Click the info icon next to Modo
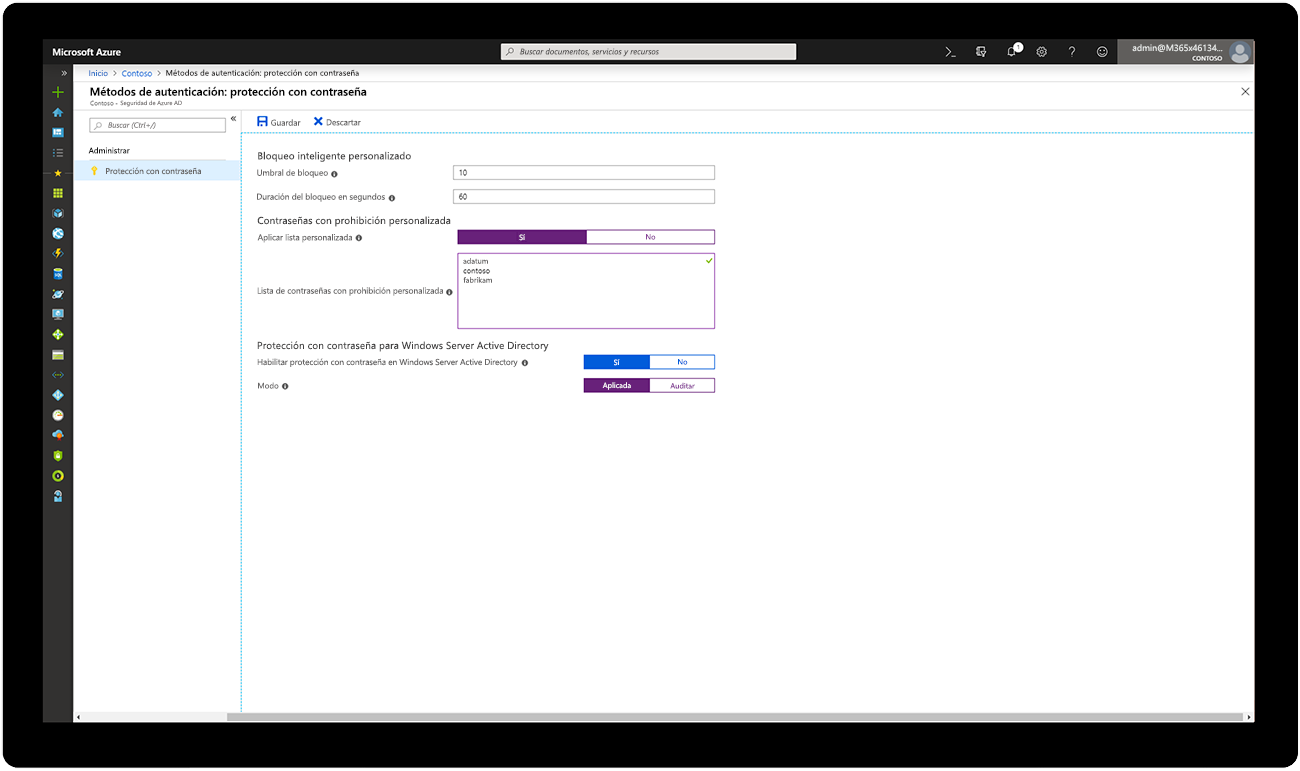This screenshot has width=1300, height=771. [285, 386]
